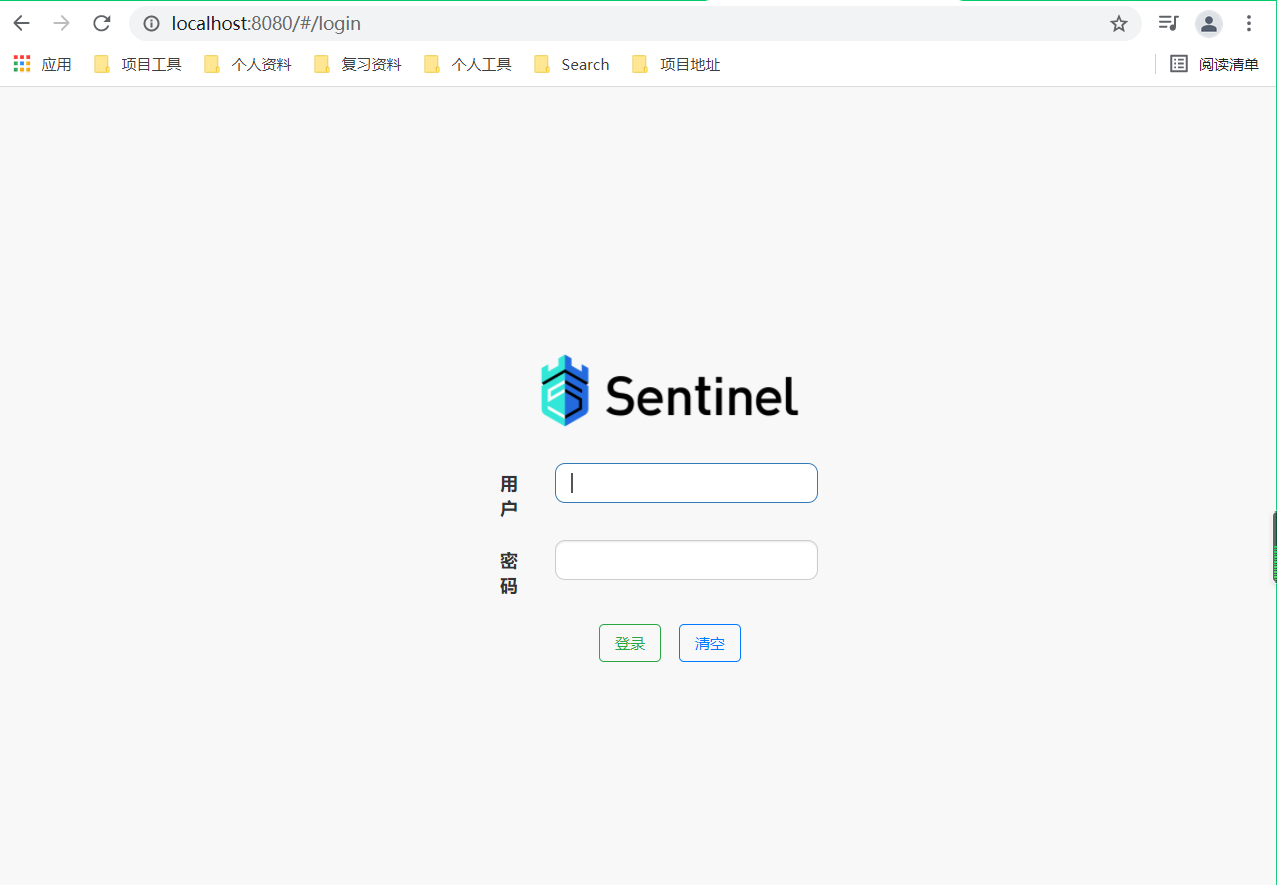Viewport: 1277px width, 885px height.
Task: Open the Chrome profile avatar
Action: coord(1209,23)
